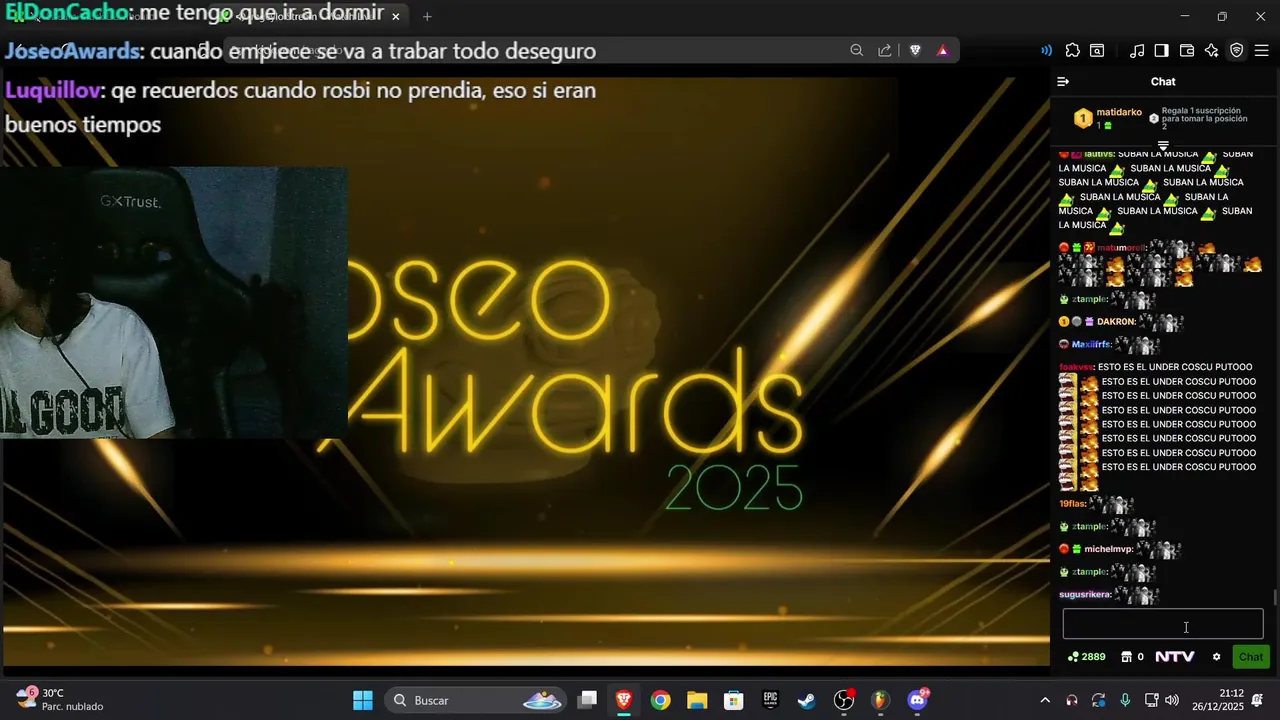Image resolution: width=1280 pixels, height=720 pixels.
Task: Click the green 2025 text in the video
Action: click(734, 487)
